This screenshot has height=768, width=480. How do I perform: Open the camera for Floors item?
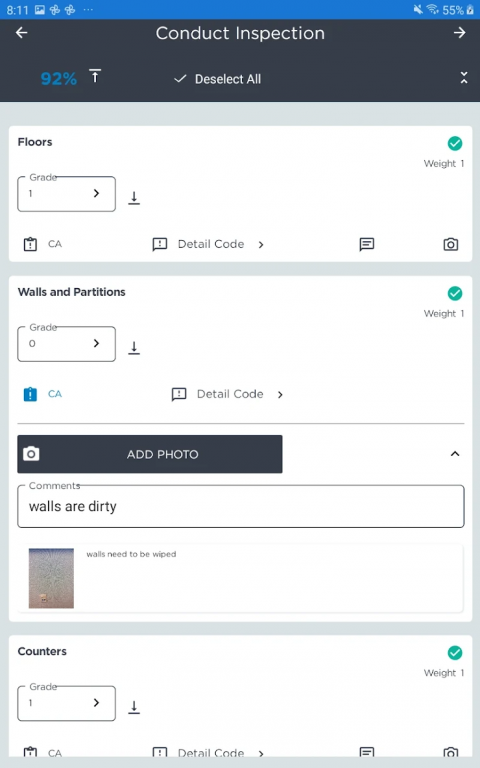451,244
